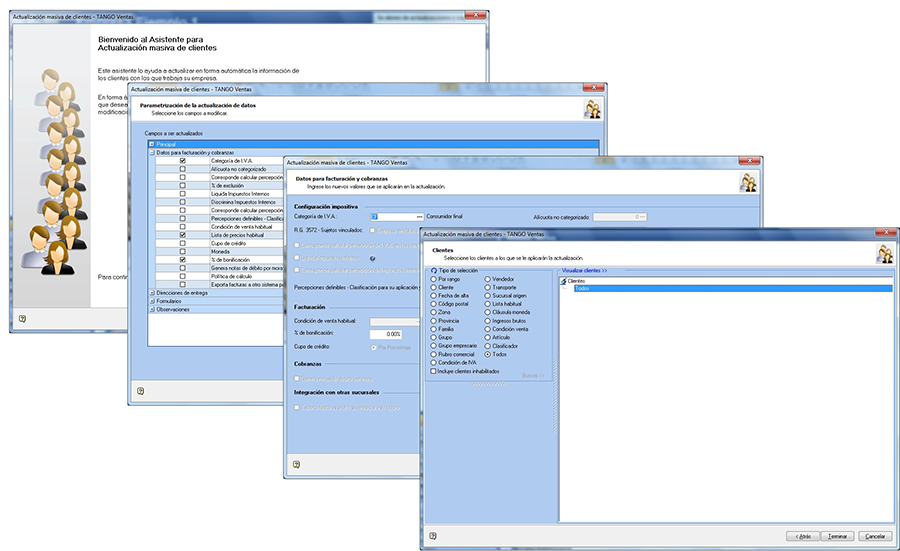
Task: Select 'Grupo empresario' radio option
Action: coord(433,346)
